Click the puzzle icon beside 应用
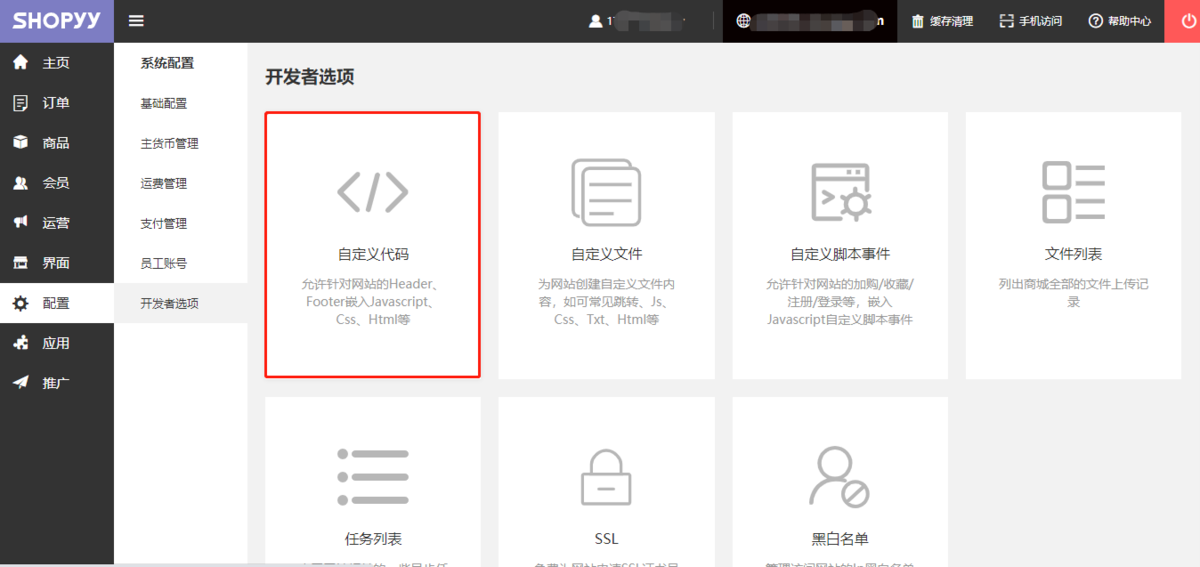 click(x=20, y=342)
